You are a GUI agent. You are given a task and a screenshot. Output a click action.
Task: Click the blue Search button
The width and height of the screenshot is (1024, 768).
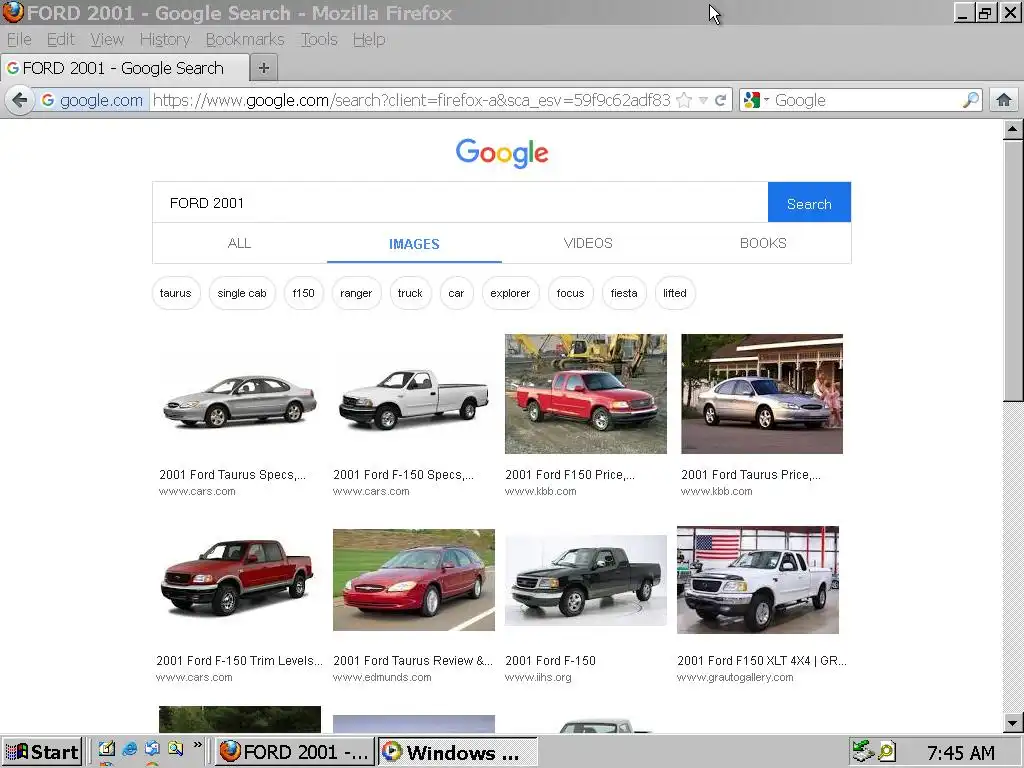(809, 202)
